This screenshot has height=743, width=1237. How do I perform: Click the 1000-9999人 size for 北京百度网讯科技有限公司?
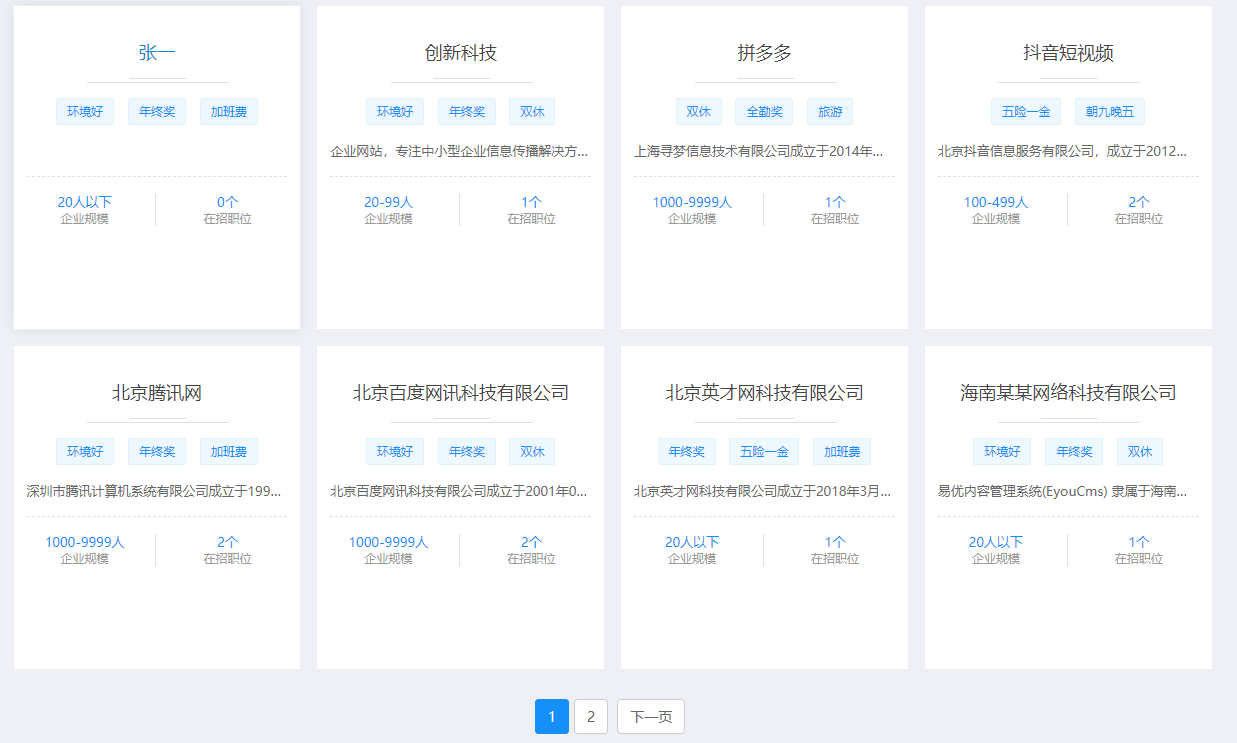(x=389, y=542)
